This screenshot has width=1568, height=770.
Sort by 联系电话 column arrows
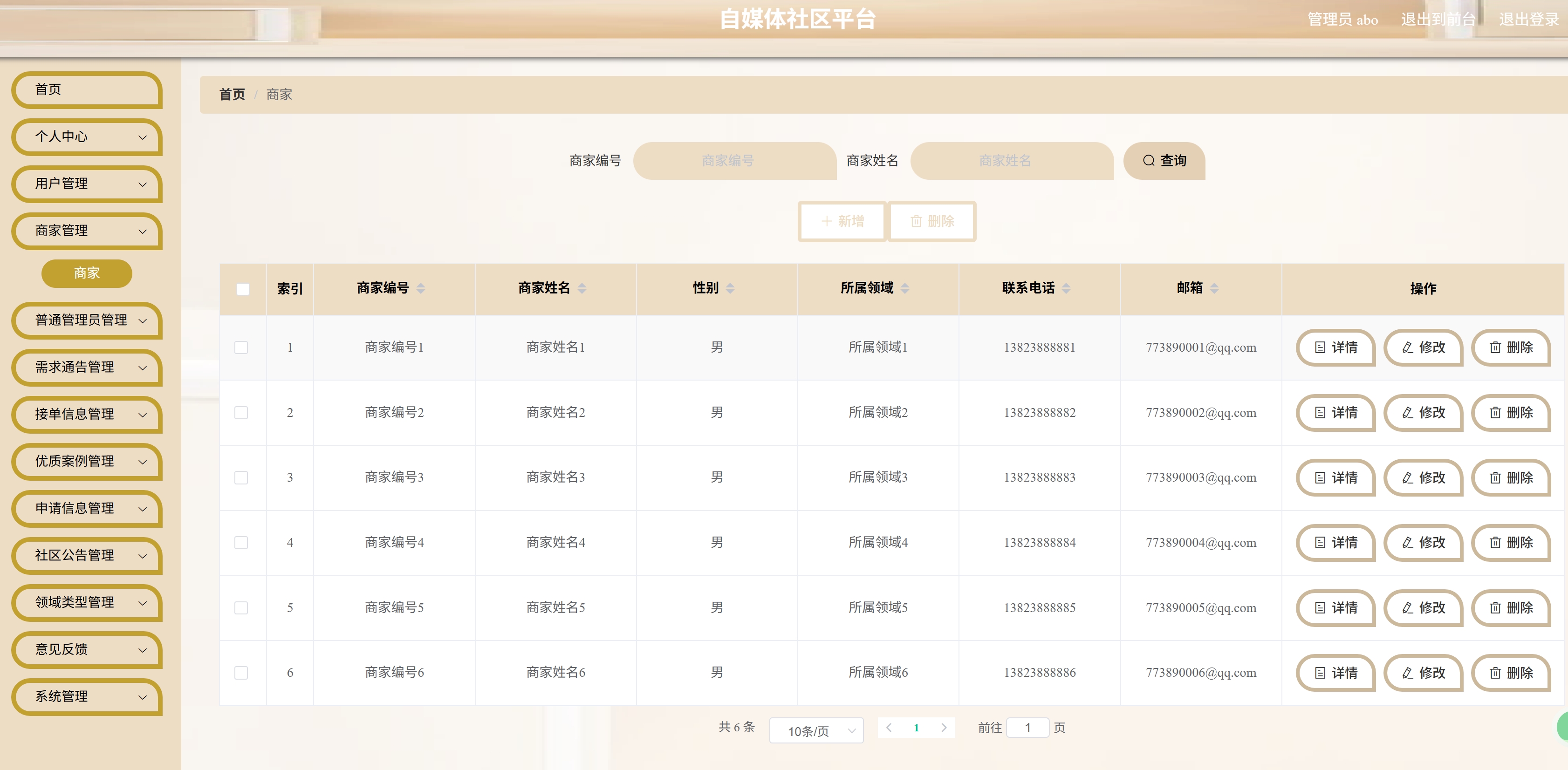click(1066, 288)
